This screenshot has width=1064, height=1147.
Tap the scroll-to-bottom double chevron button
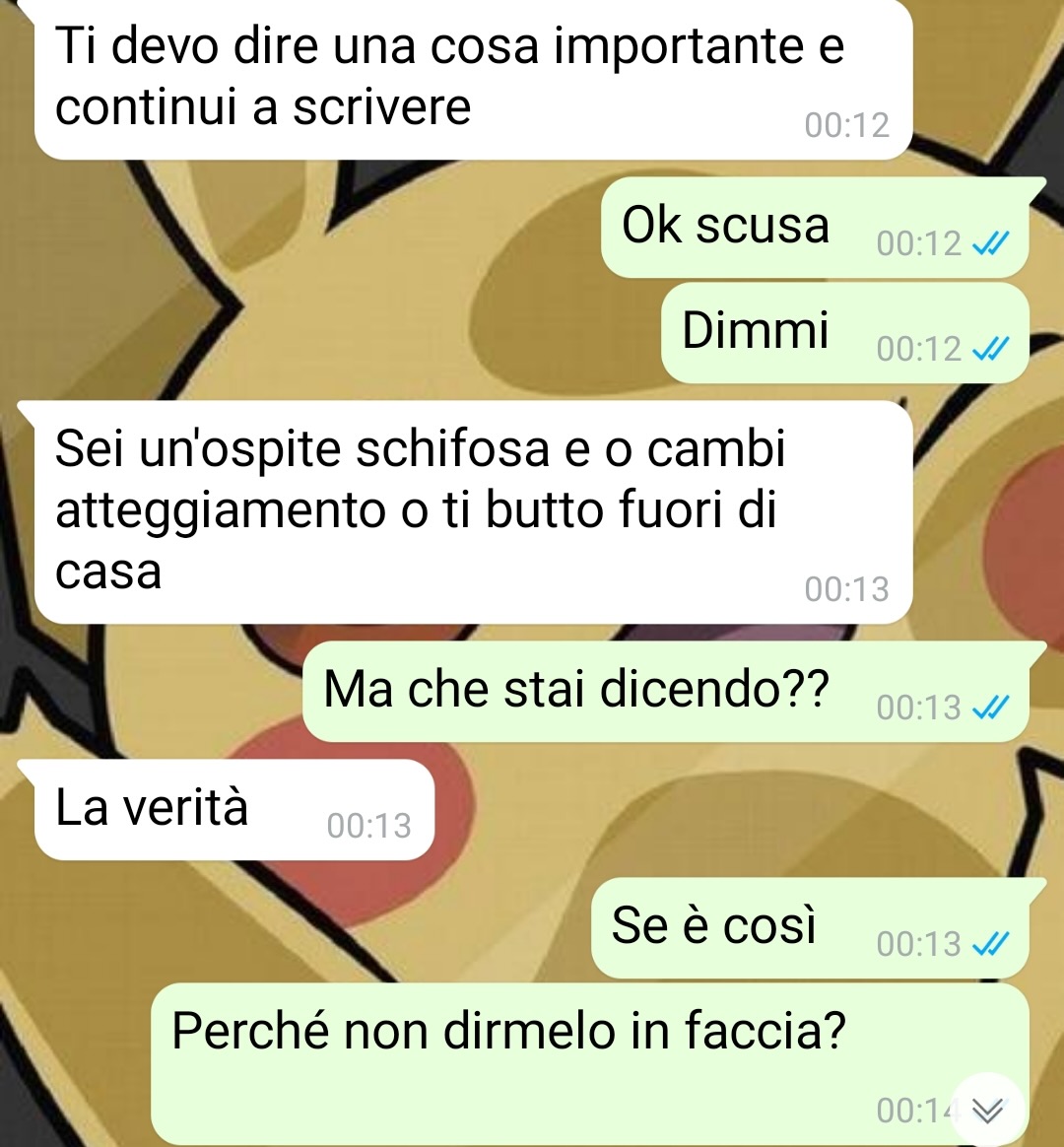(x=988, y=1111)
